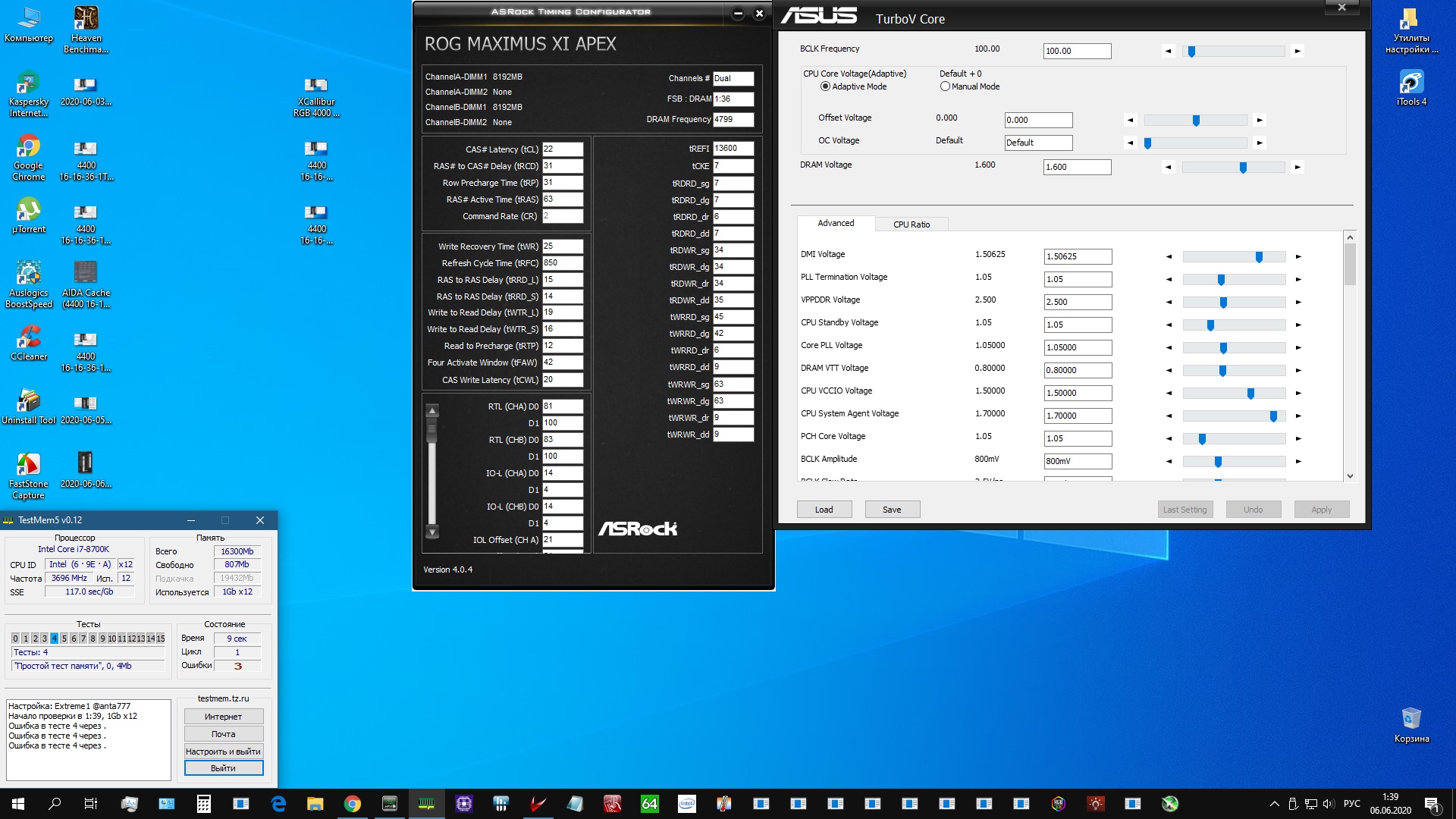Image resolution: width=1456 pixels, height=819 pixels.
Task: Select Adaptive Mode radio button
Action: click(825, 86)
